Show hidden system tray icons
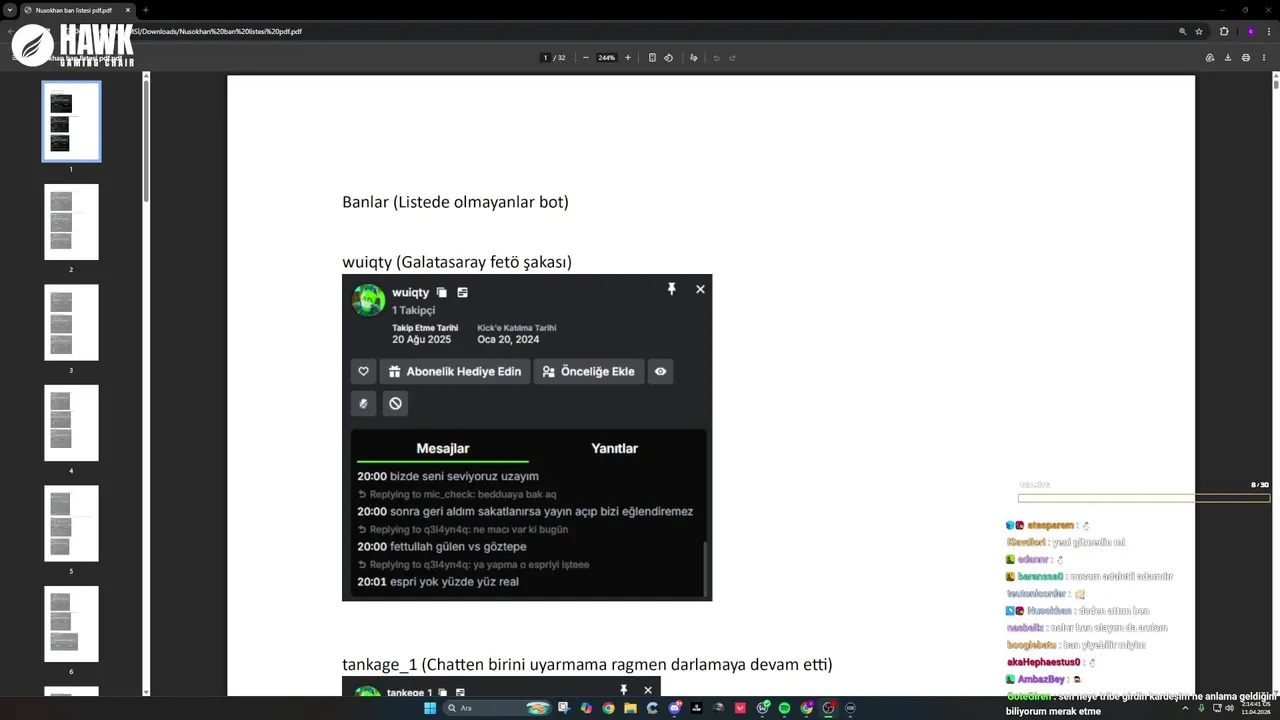This screenshot has width=1280, height=720. coord(1185,708)
